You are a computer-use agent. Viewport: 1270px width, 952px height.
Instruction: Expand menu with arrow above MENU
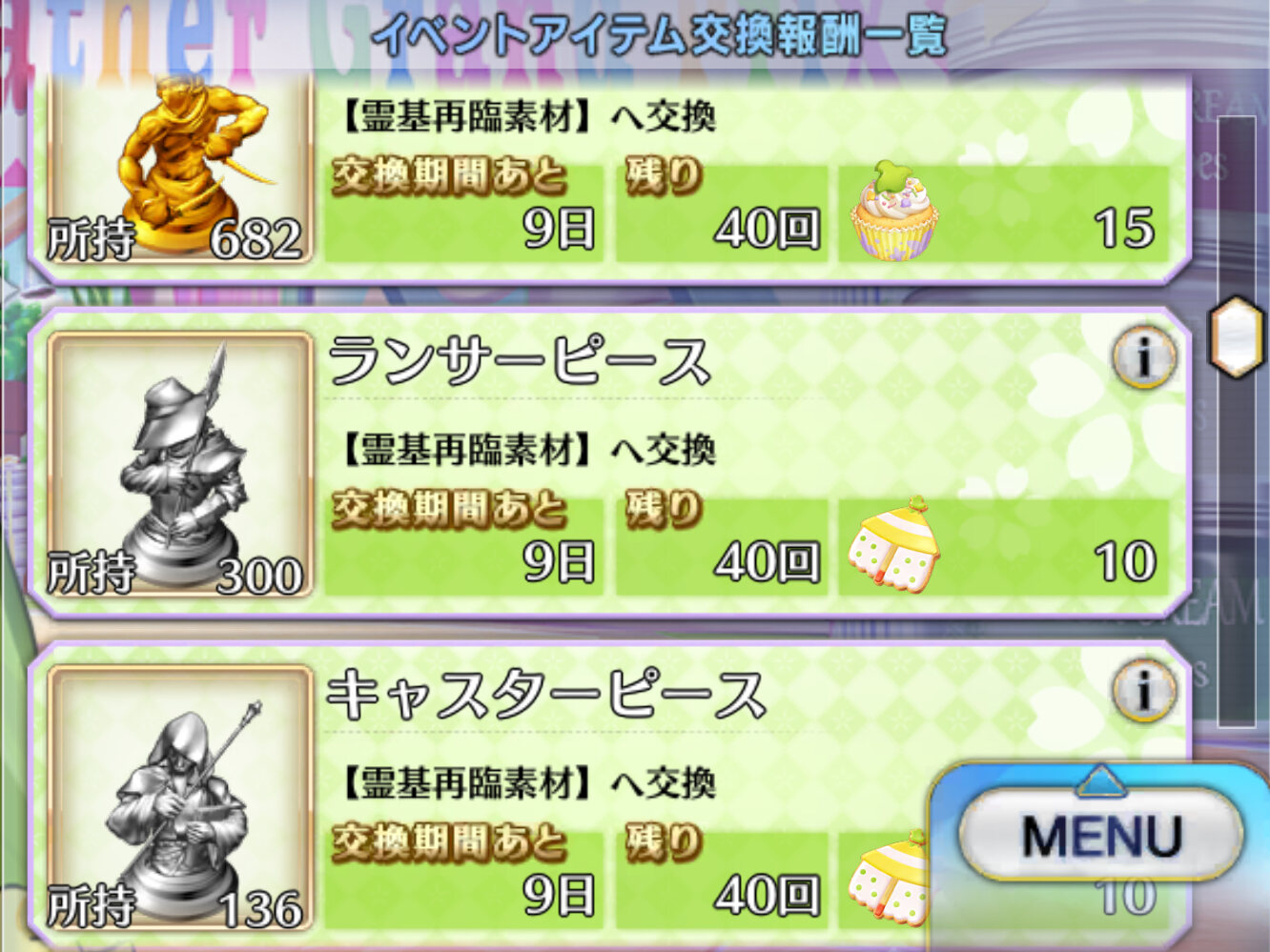pos(1101,780)
